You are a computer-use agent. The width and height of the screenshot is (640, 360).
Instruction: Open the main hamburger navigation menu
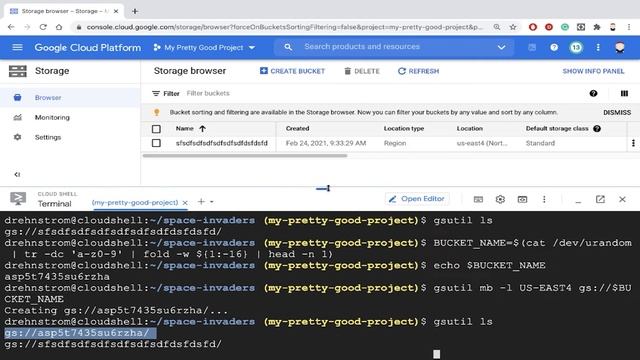pos(17,47)
